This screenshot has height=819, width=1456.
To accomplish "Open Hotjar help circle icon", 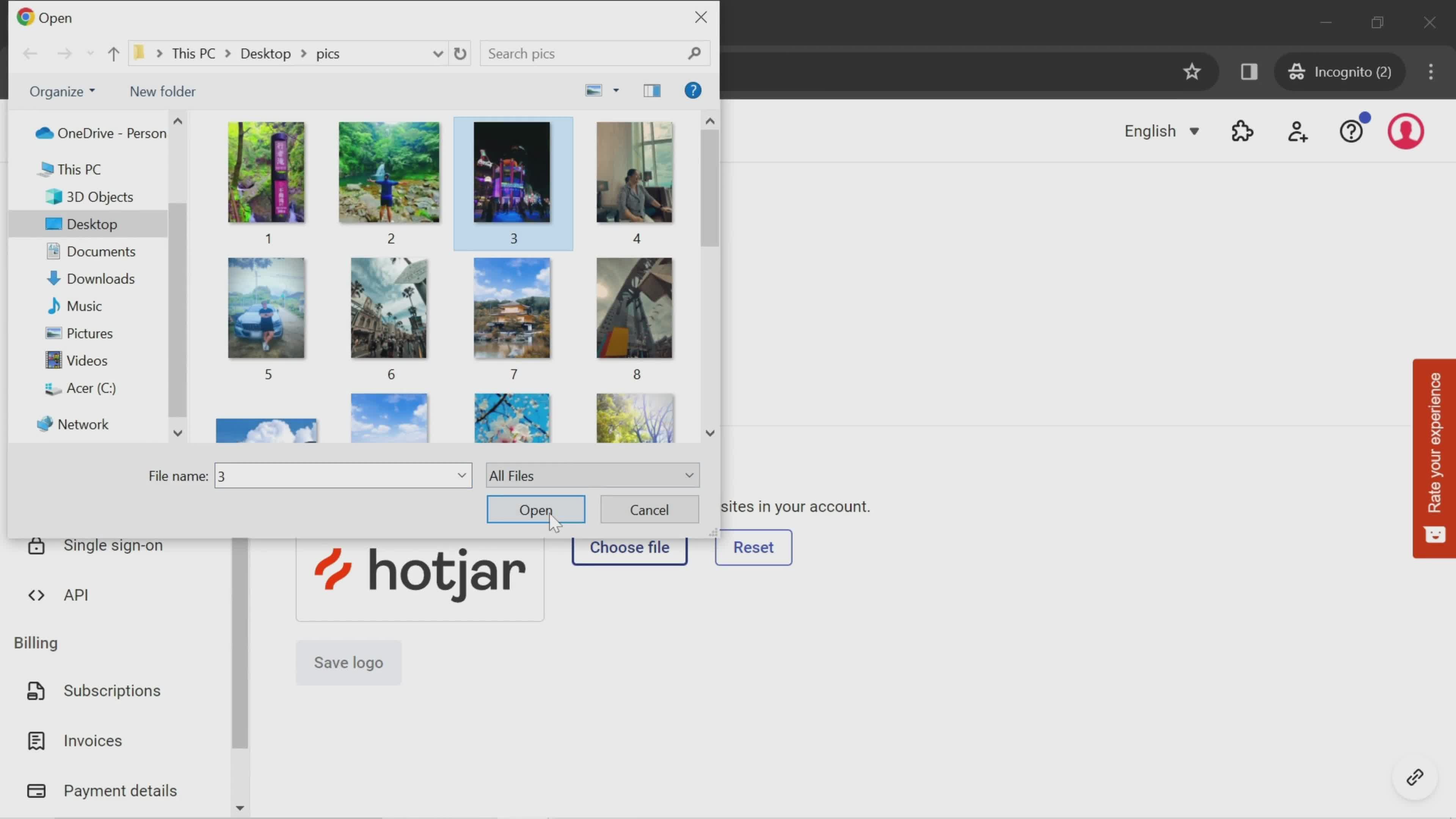I will 1351,131.
